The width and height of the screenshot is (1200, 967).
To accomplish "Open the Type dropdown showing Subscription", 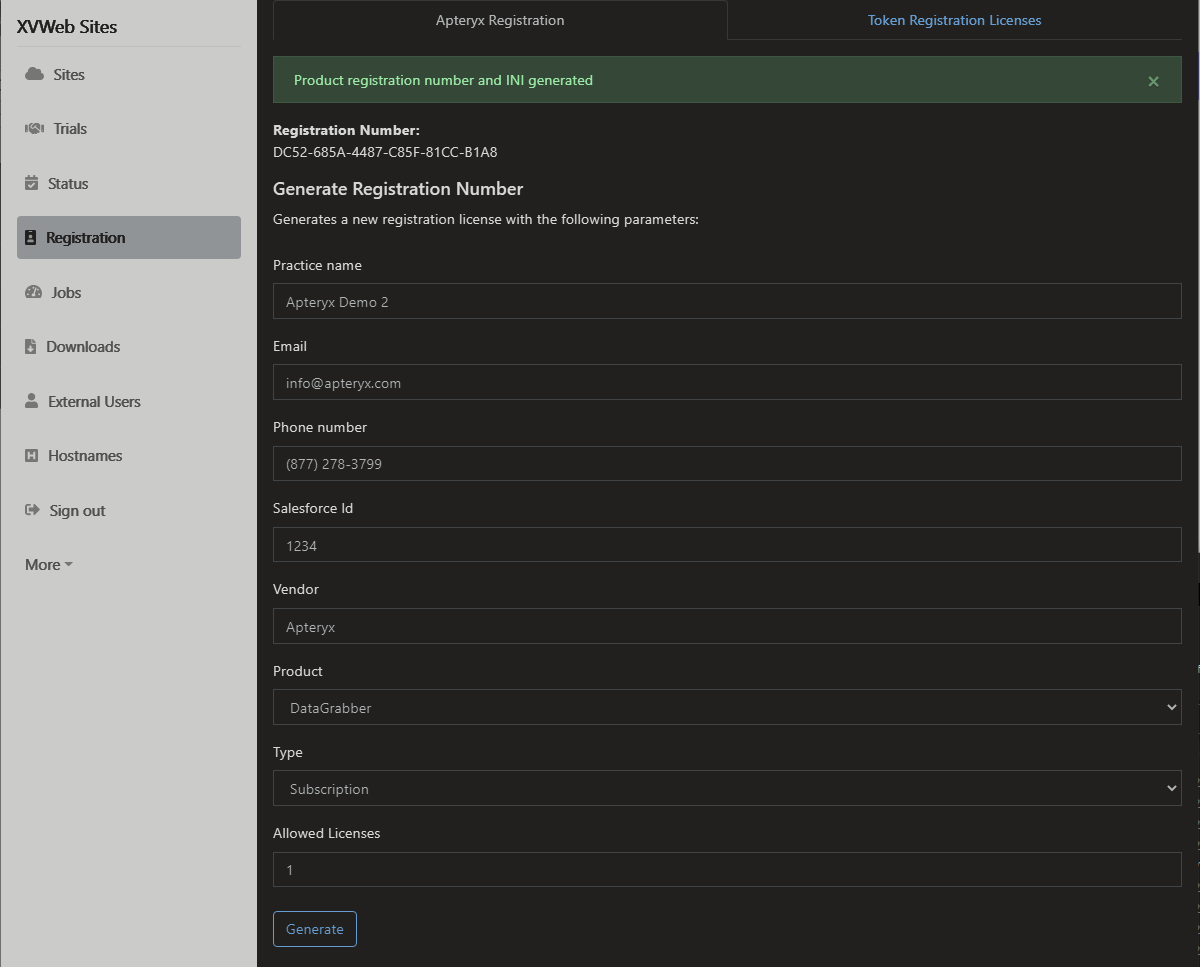I will point(727,788).
